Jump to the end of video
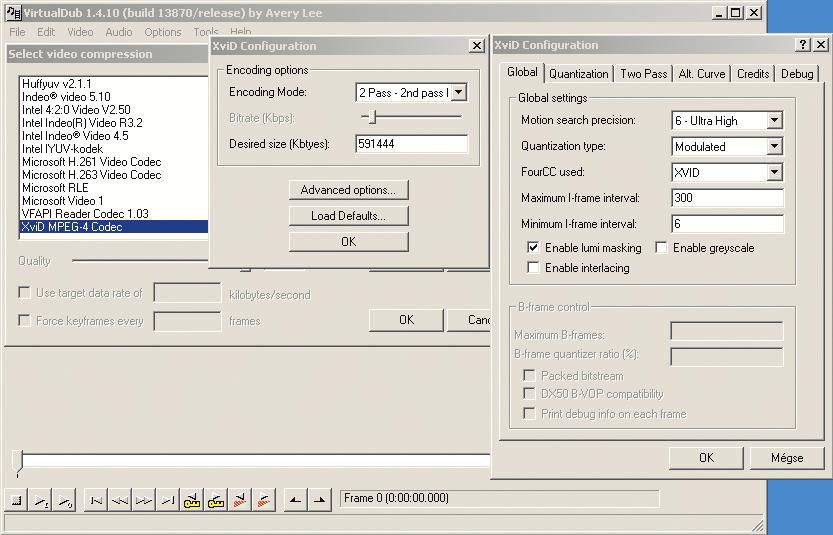833x535 pixels. pyautogui.click(x=168, y=500)
